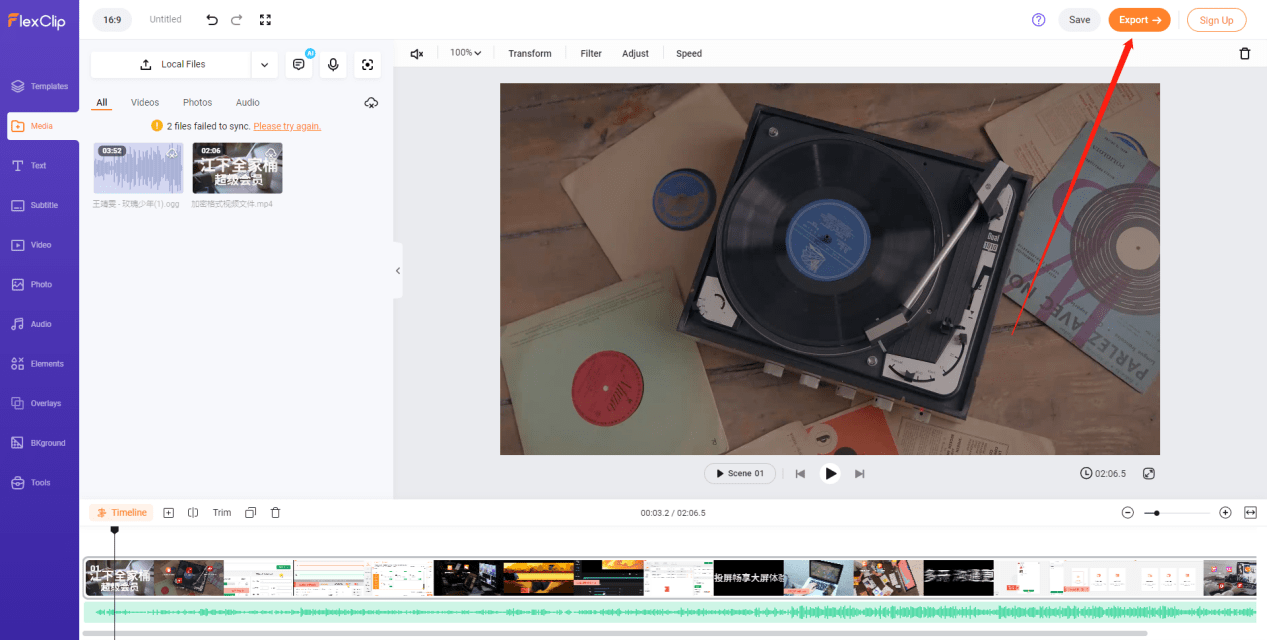Enter fullscreen via top bar icon

point(265,19)
